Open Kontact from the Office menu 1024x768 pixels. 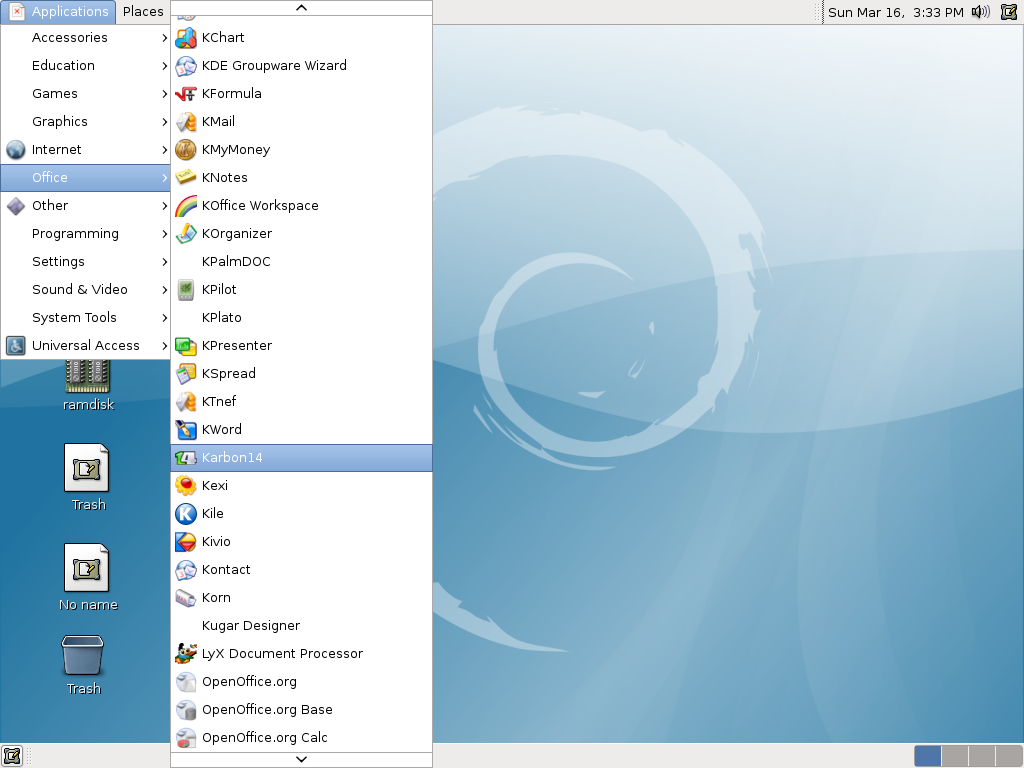[301, 570]
